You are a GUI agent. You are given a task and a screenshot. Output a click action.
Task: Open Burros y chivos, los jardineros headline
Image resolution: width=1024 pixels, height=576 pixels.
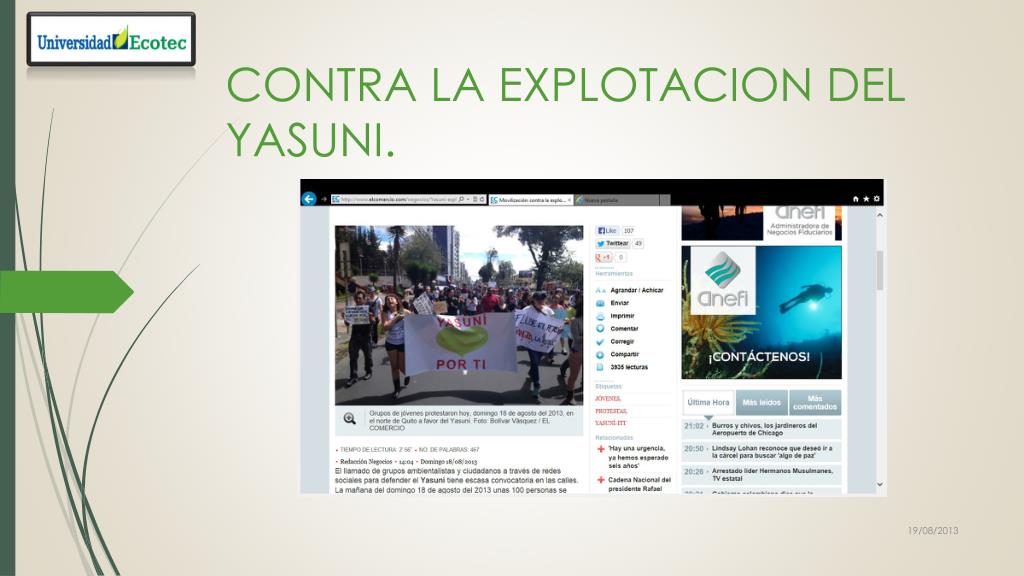764,429
